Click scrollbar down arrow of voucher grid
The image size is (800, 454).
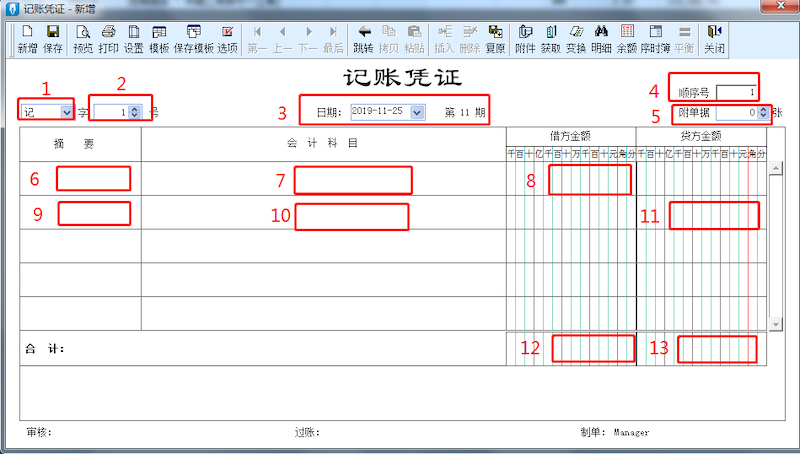click(776, 324)
